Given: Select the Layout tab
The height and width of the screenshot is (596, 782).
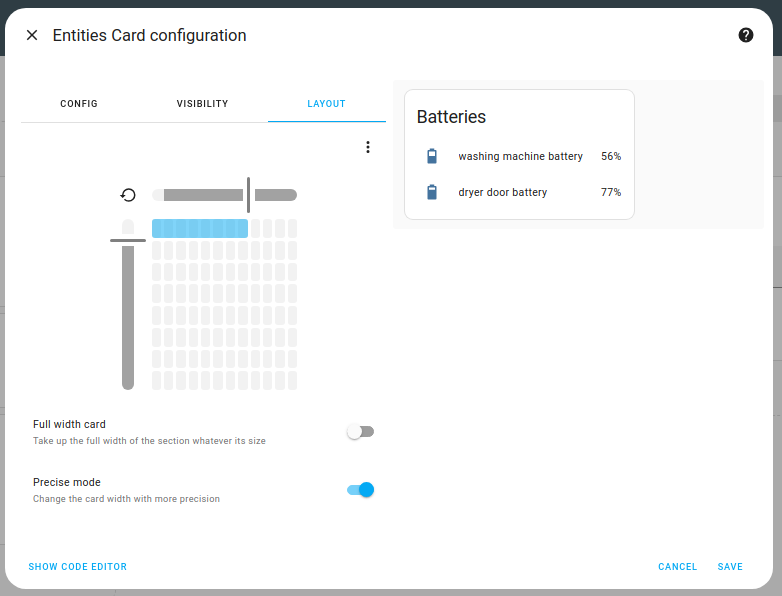Looking at the screenshot, I should coord(326,104).
